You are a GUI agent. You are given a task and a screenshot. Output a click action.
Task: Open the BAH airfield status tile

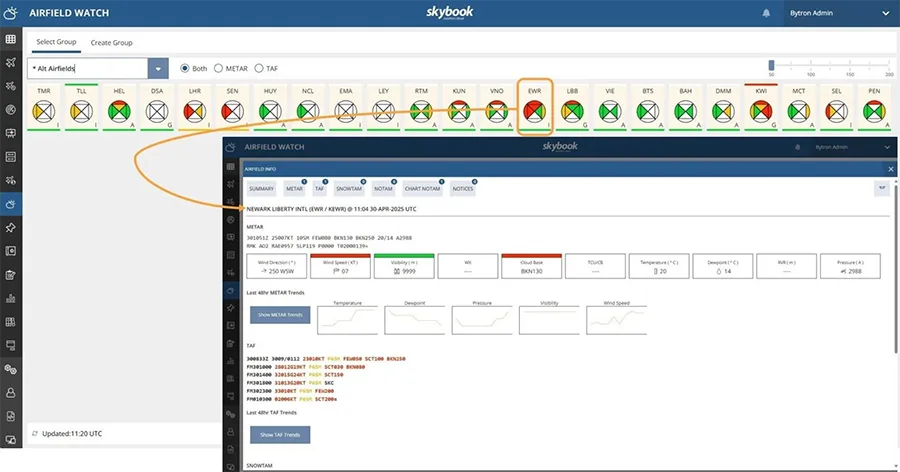685,107
